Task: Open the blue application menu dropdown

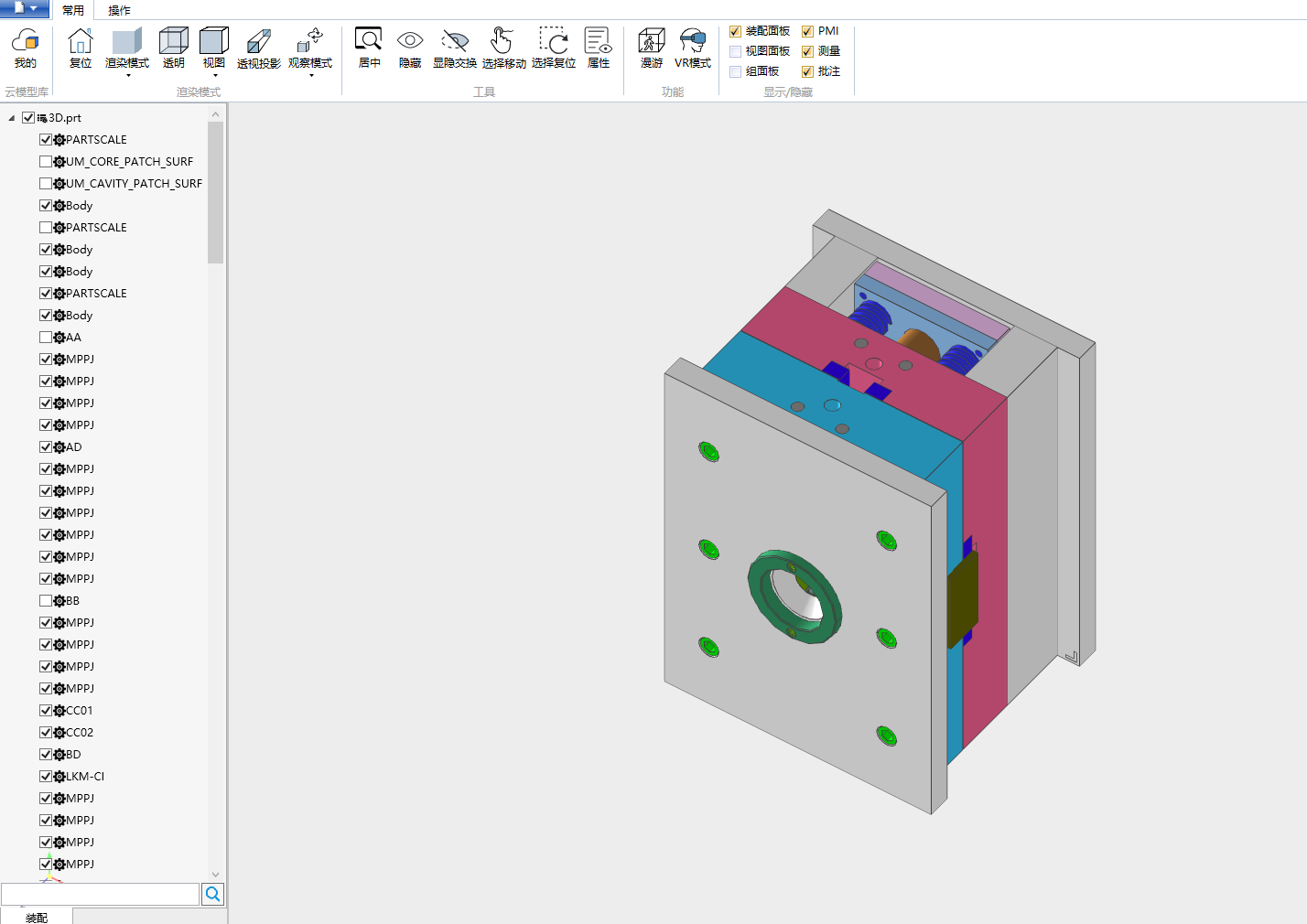Action: click(x=25, y=8)
